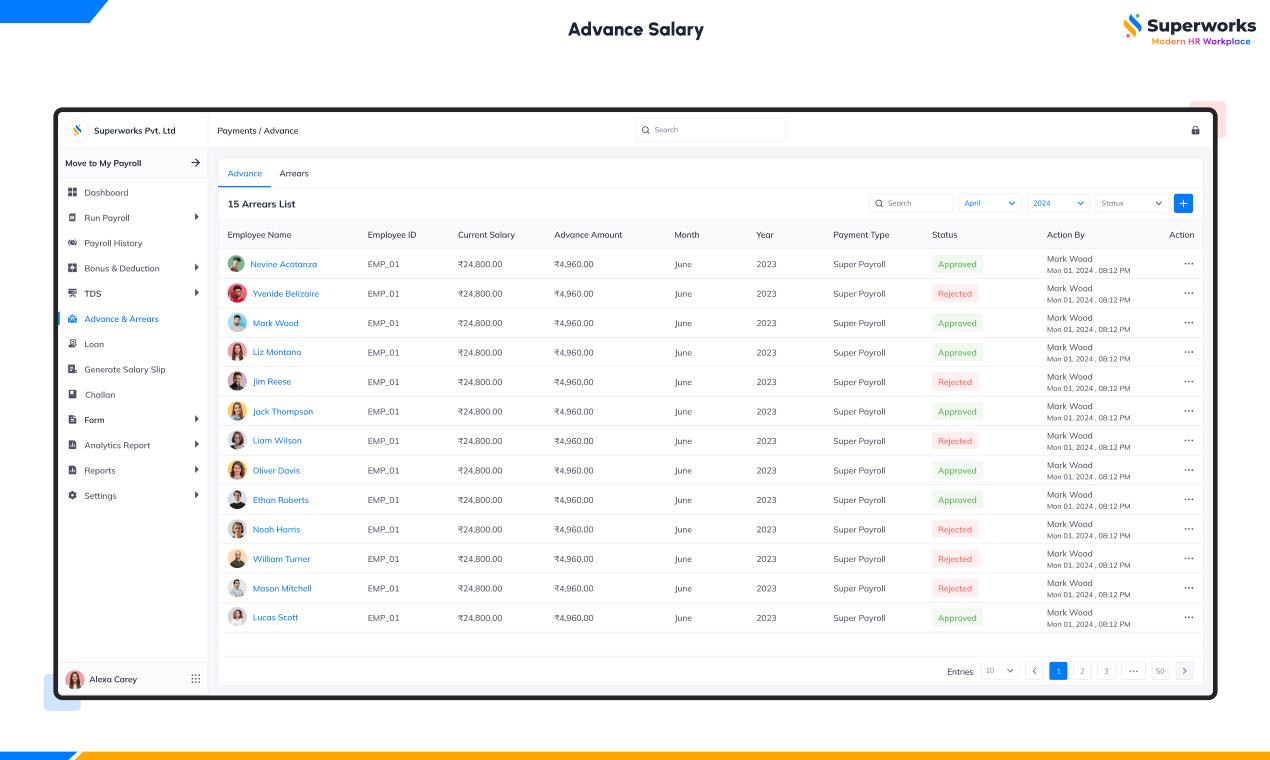Open the Status filter dropdown
This screenshot has width=1270, height=760.
(x=1131, y=203)
